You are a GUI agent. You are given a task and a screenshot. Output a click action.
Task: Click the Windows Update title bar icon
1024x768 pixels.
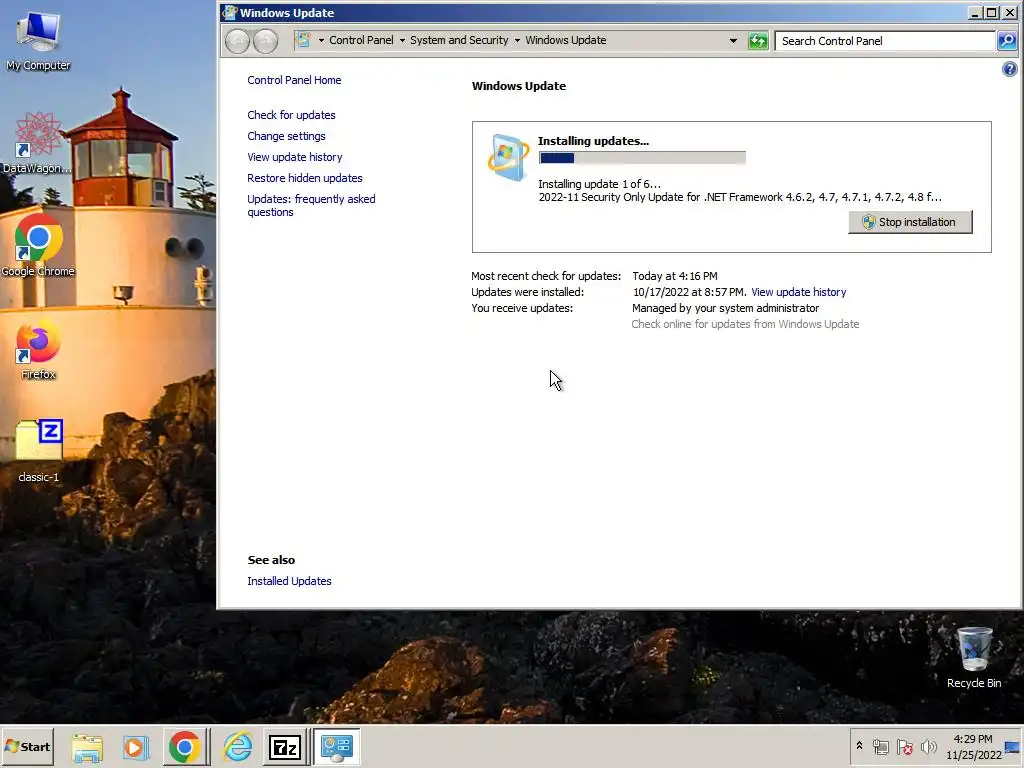pos(229,12)
